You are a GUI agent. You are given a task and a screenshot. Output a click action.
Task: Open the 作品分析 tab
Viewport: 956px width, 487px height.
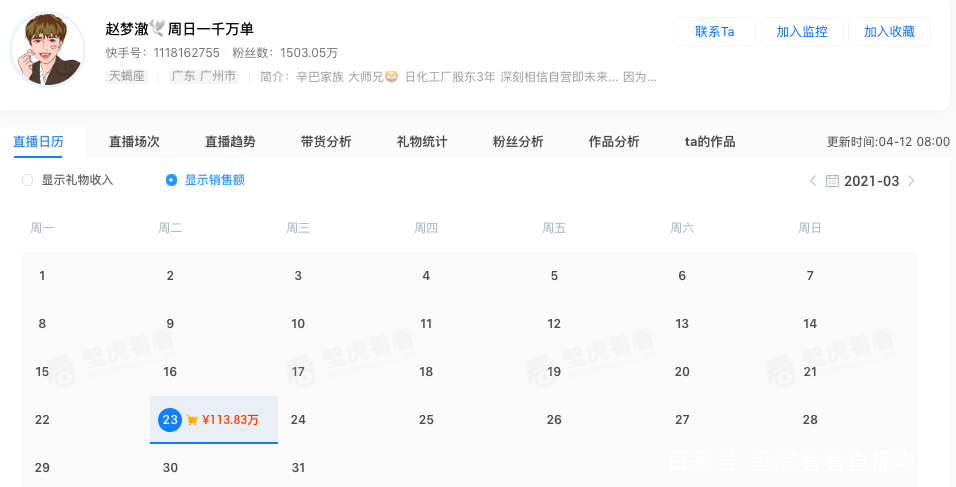pyautogui.click(x=614, y=142)
